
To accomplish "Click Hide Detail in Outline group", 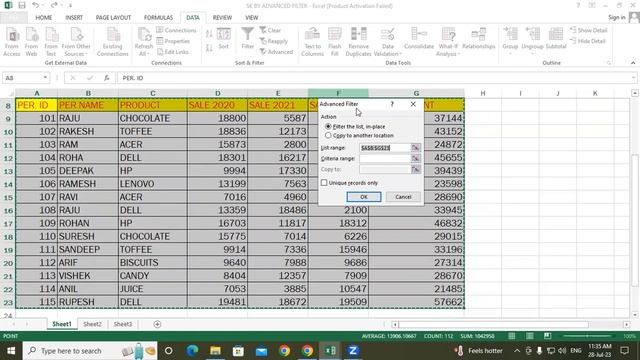I will click(x=588, y=41).
